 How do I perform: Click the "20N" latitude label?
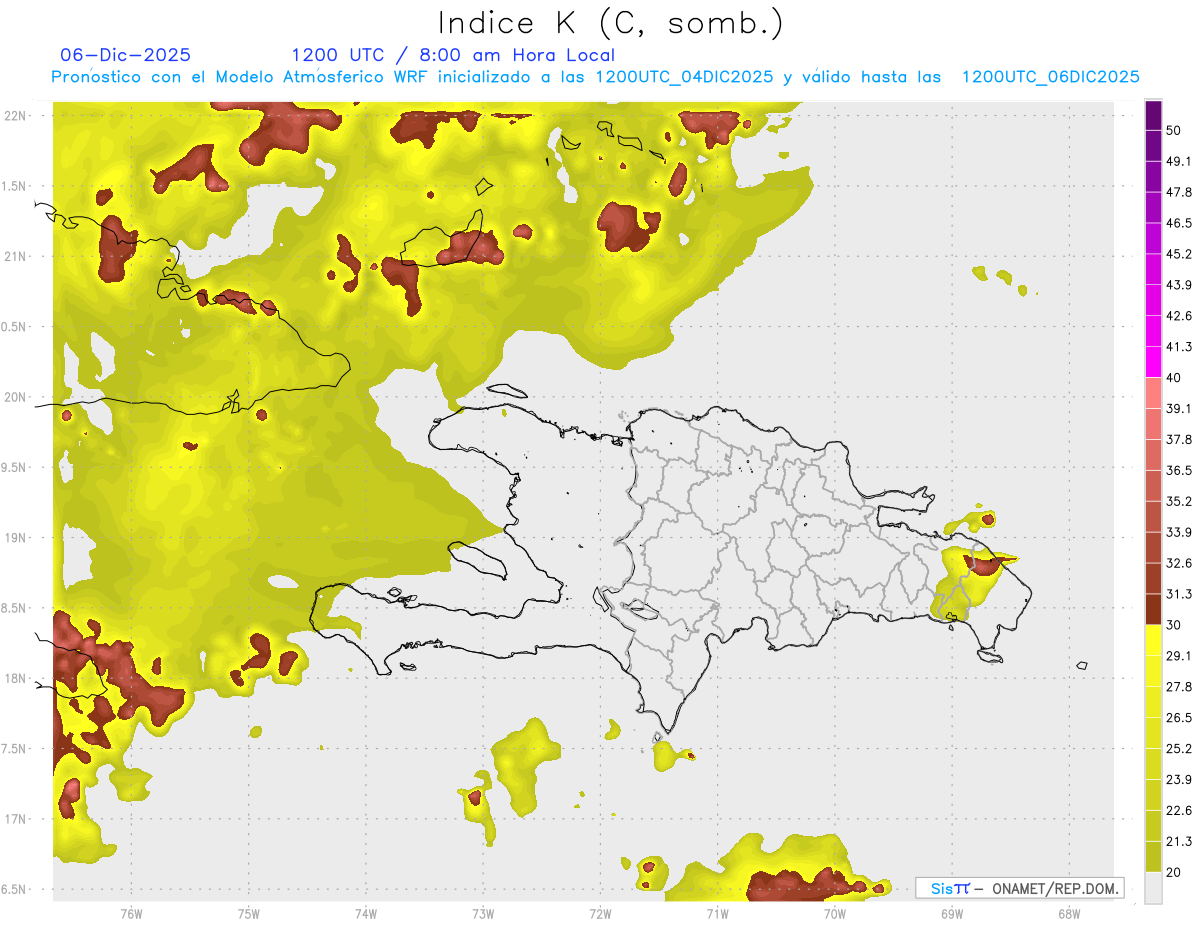pos(17,397)
